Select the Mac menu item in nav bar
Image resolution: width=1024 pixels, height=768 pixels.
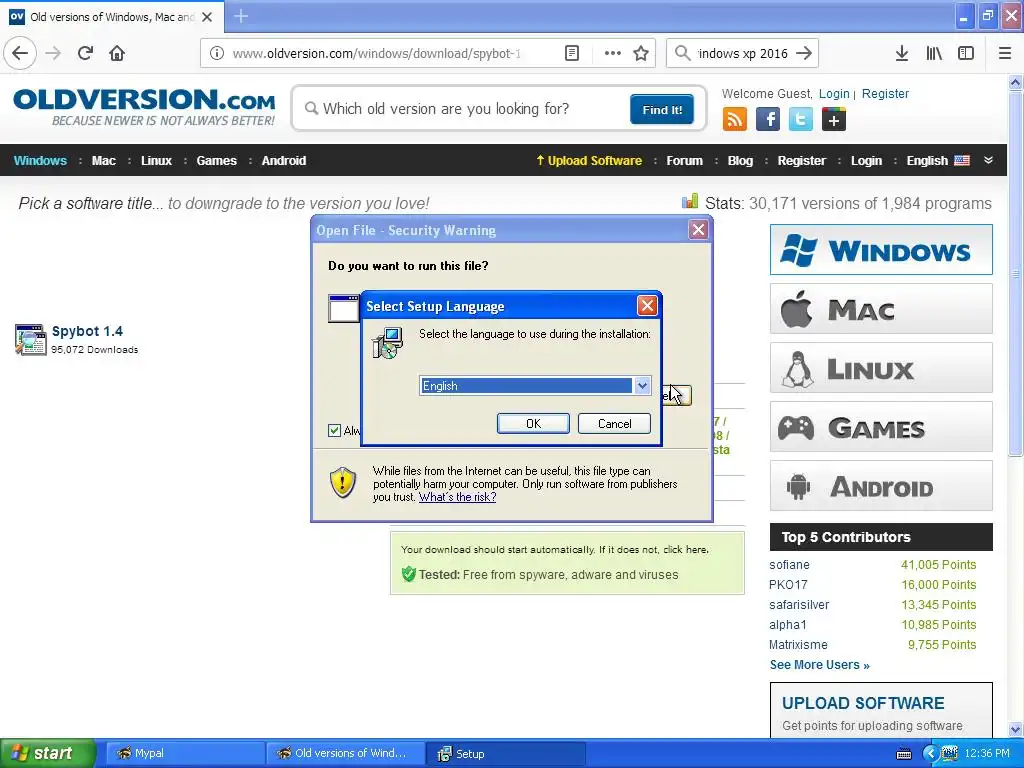click(104, 161)
